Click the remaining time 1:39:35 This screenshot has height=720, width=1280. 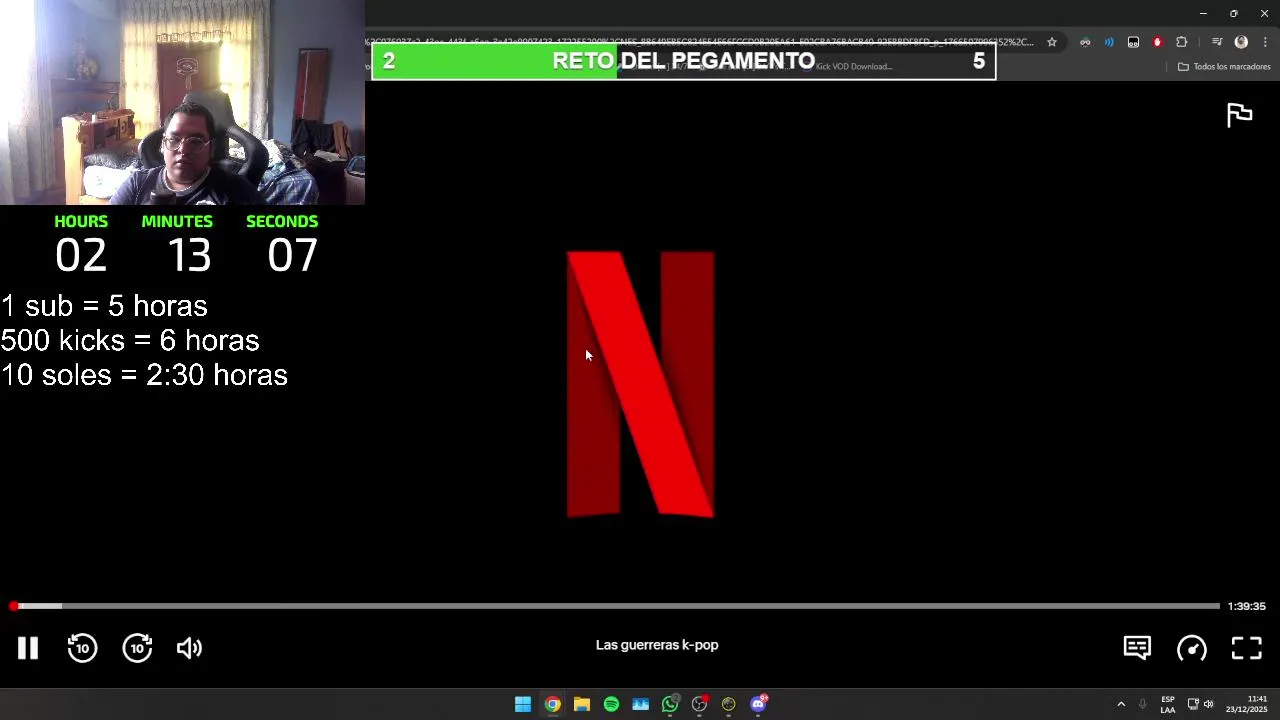[1247, 606]
